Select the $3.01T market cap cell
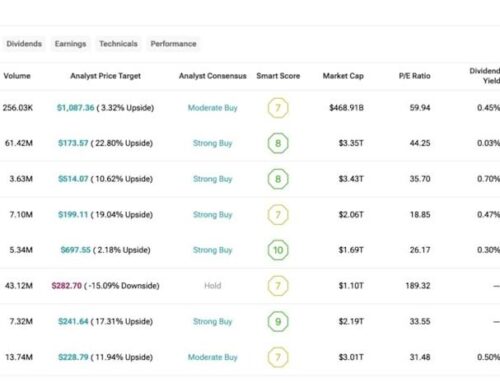This screenshot has width=500, height=383. pyautogui.click(x=351, y=357)
